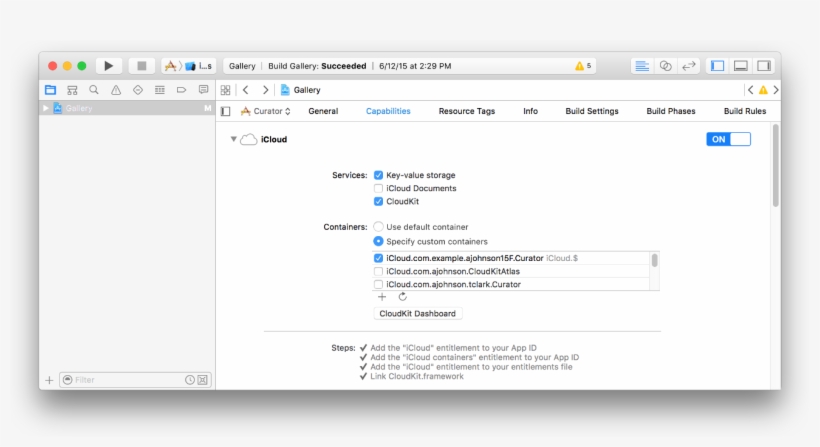The image size is (820, 447).
Task: Uncheck iCloud.com.example.ajohnson15F.Curator container
Action: [378, 258]
